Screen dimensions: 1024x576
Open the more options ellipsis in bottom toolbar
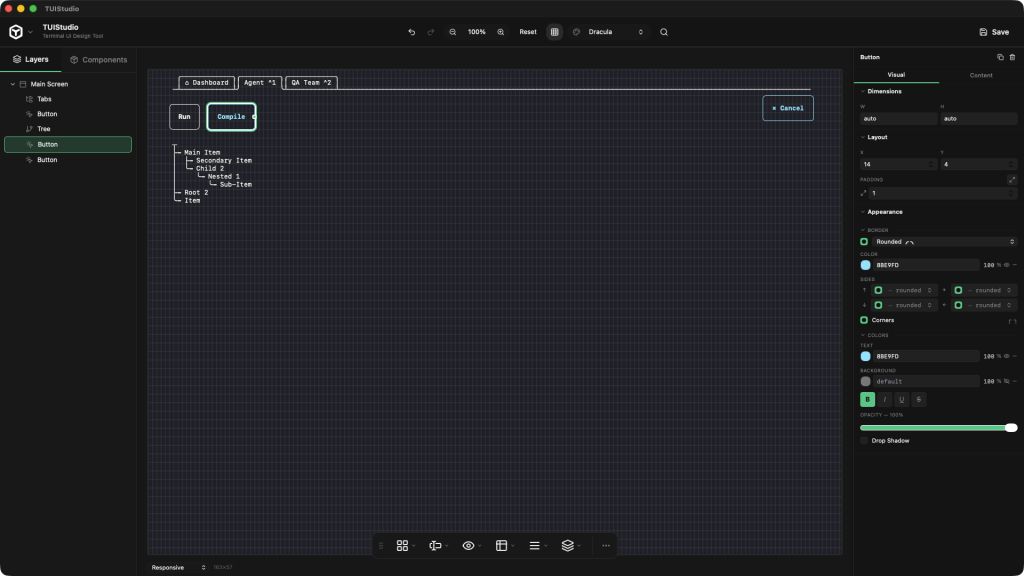pos(606,545)
